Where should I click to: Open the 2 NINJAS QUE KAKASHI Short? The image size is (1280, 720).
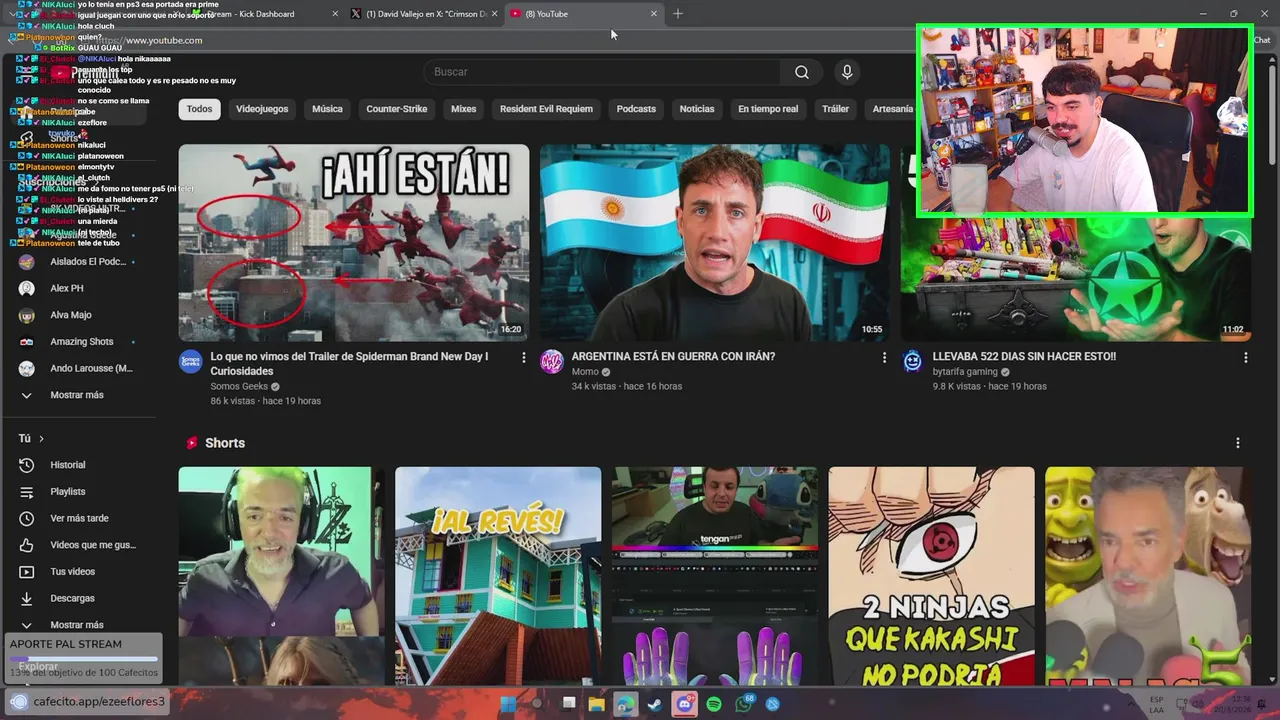(x=932, y=576)
